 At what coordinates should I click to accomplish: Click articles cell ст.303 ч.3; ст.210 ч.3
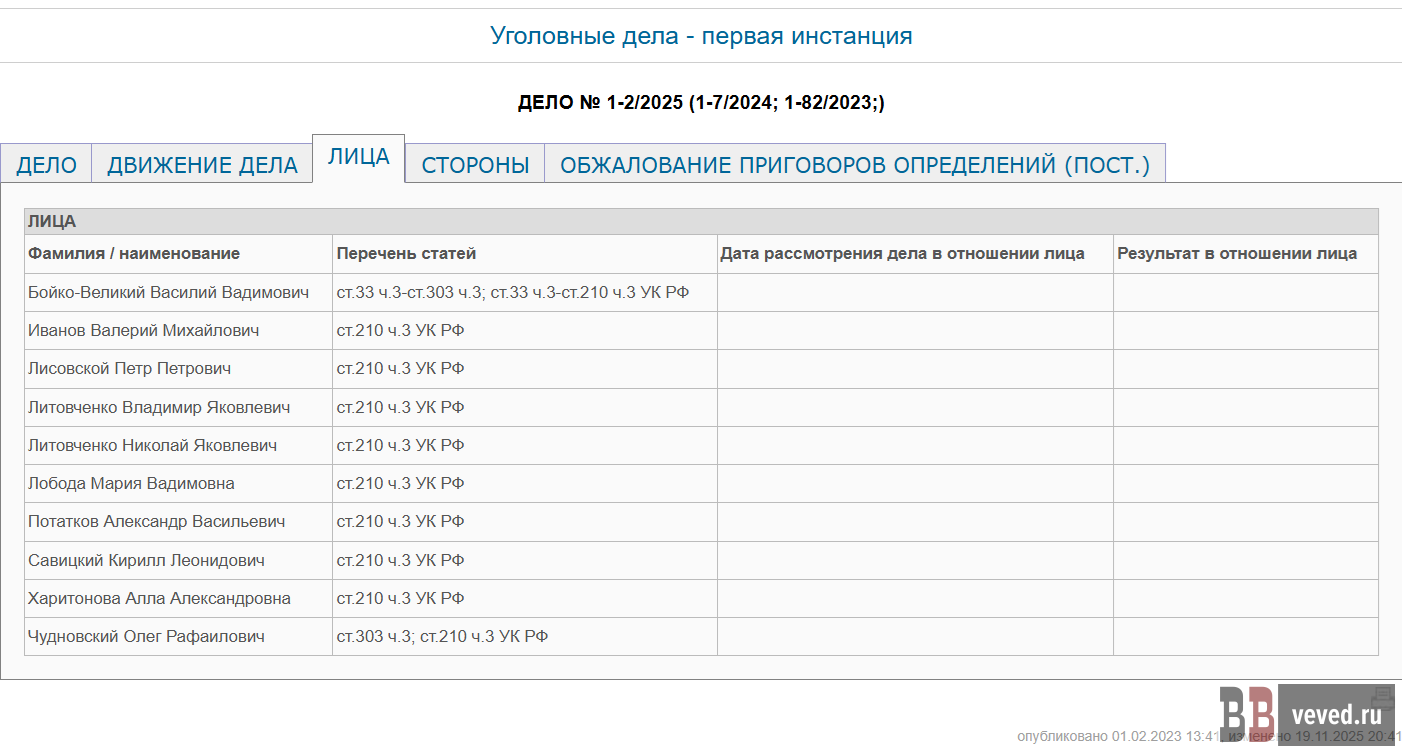442,636
